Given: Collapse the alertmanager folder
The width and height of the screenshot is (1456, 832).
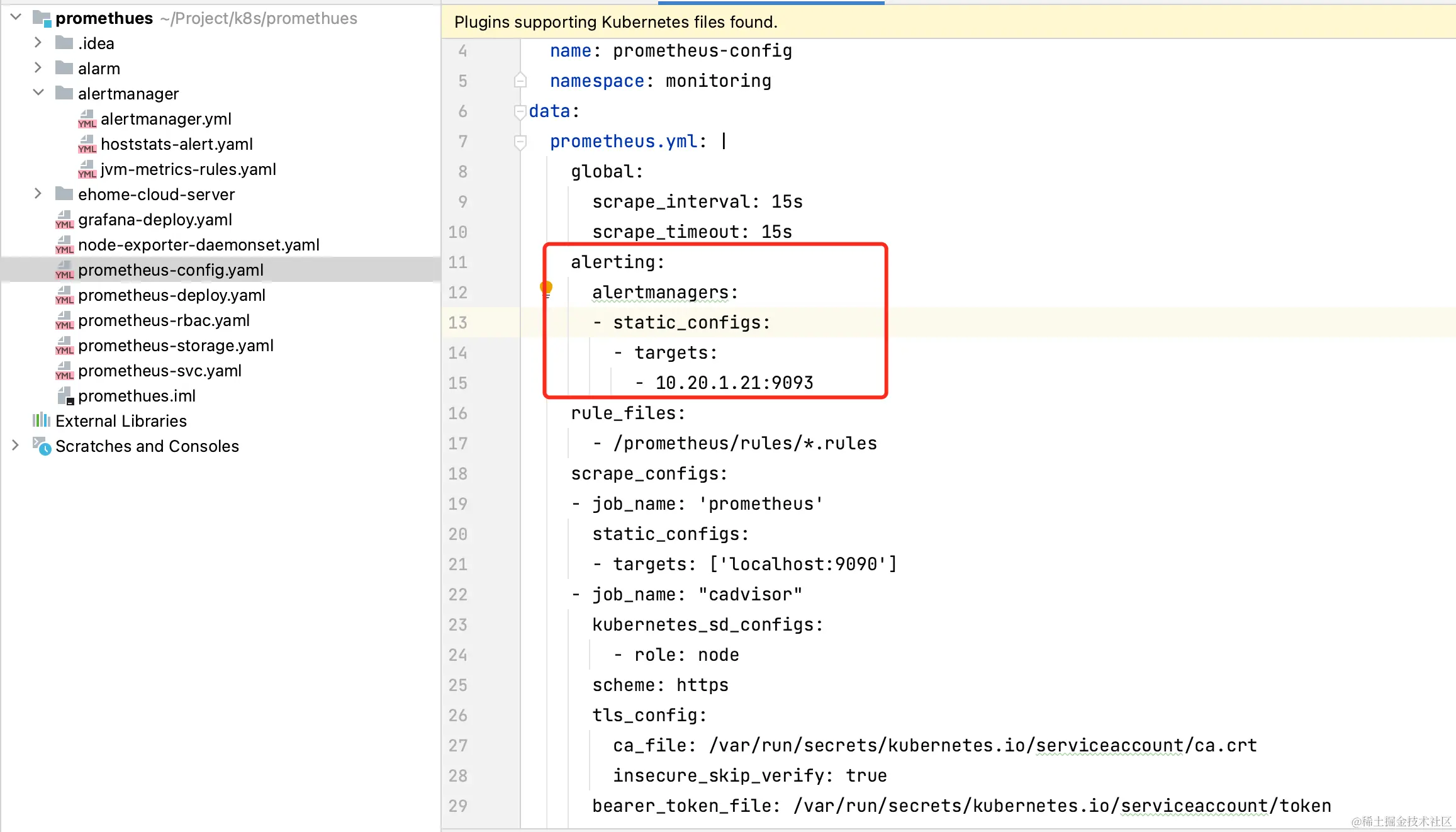Looking at the screenshot, I should (38, 93).
